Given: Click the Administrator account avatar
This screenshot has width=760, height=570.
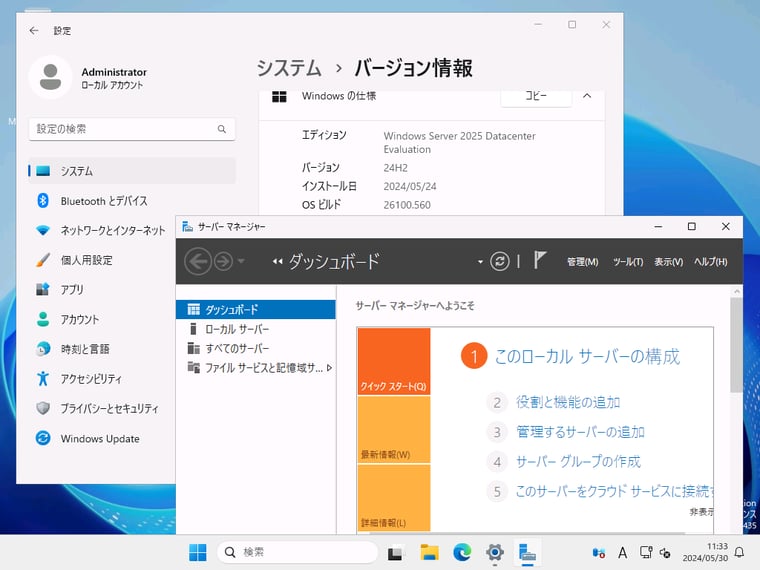Looking at the screenshot, I should point(50,77).
